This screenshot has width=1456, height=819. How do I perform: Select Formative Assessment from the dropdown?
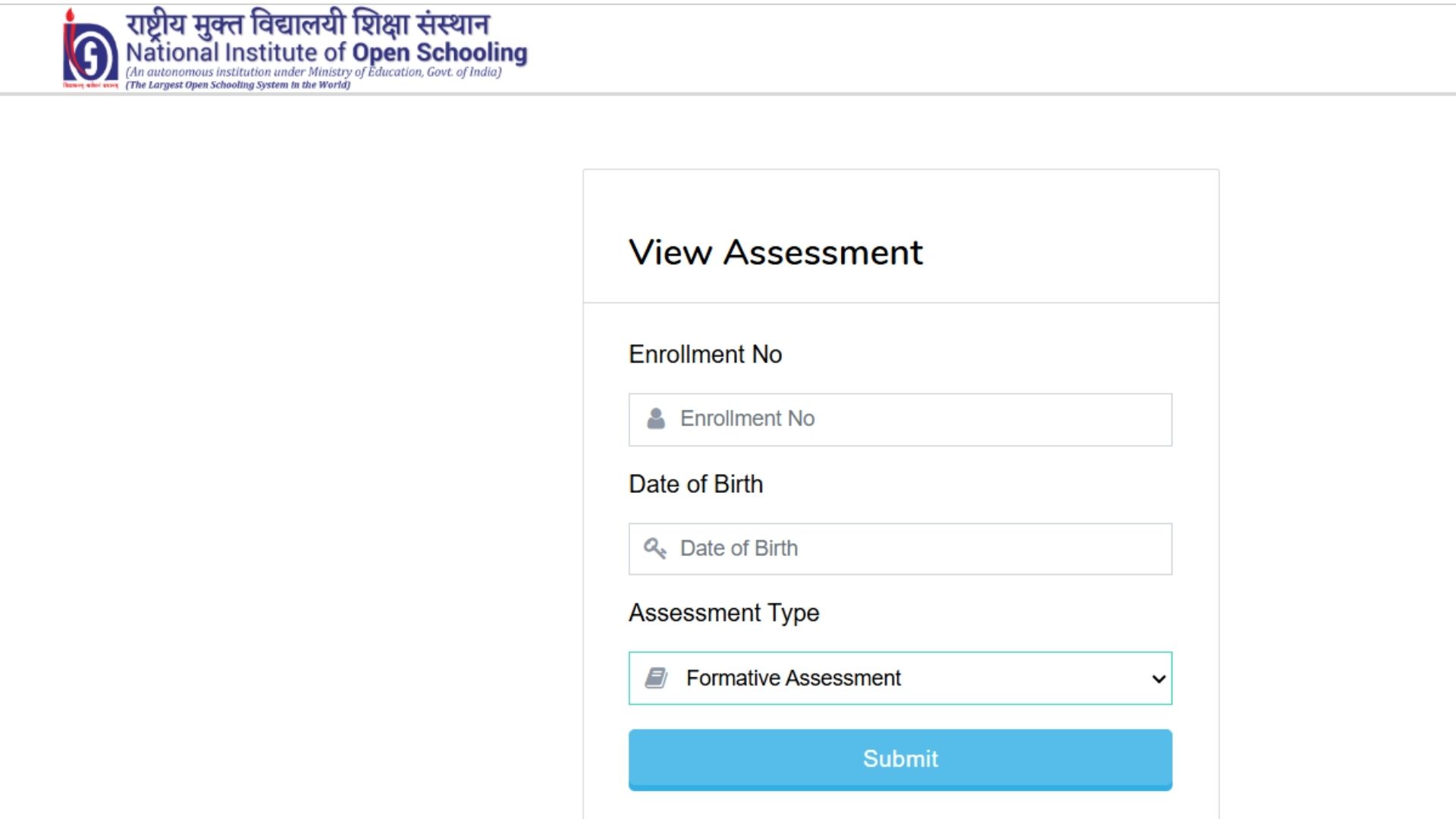pos(792,678)
